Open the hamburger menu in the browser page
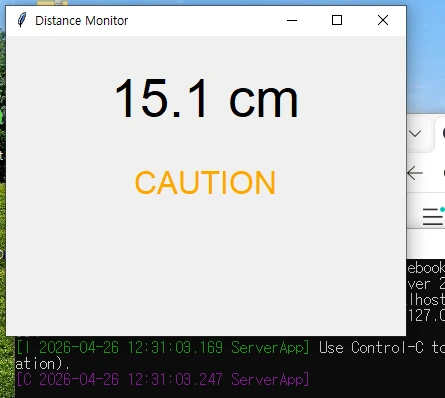Viewport: 445px width, 398px height. point(432,217)
